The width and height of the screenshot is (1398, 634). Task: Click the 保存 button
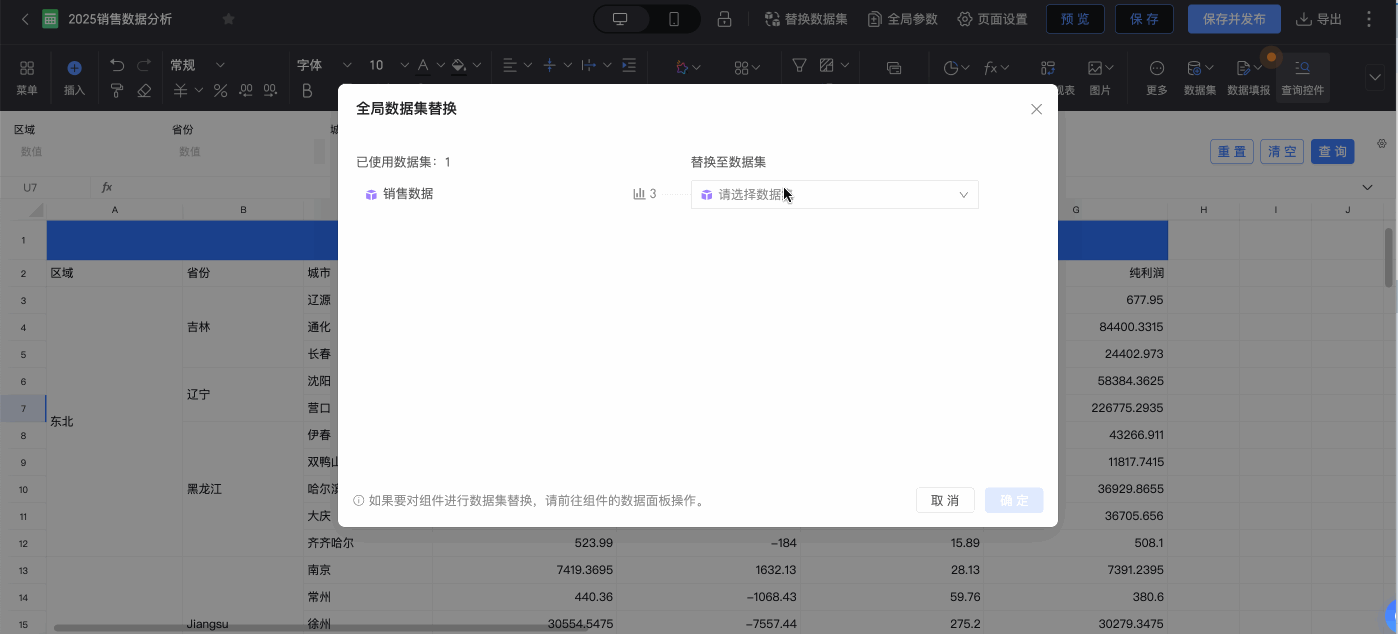point(1144,19)
